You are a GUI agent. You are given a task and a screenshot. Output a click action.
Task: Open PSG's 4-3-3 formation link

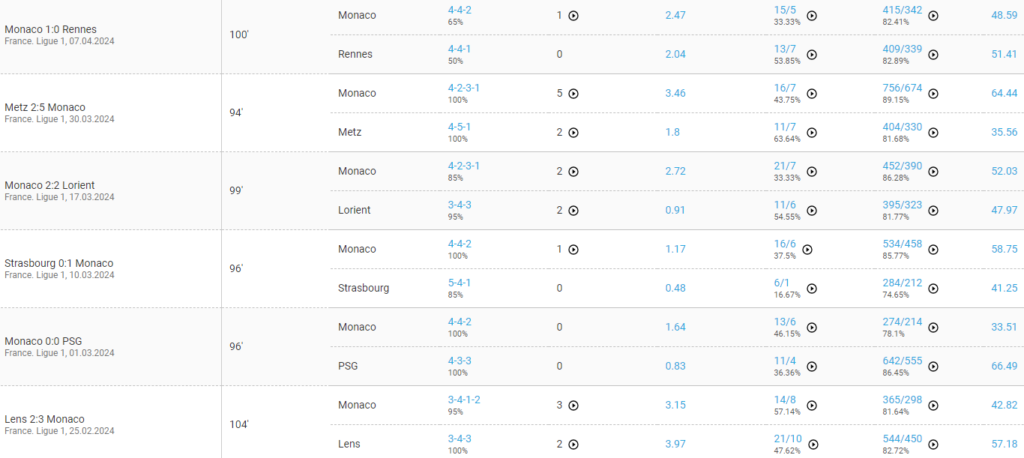pos(459,361)
